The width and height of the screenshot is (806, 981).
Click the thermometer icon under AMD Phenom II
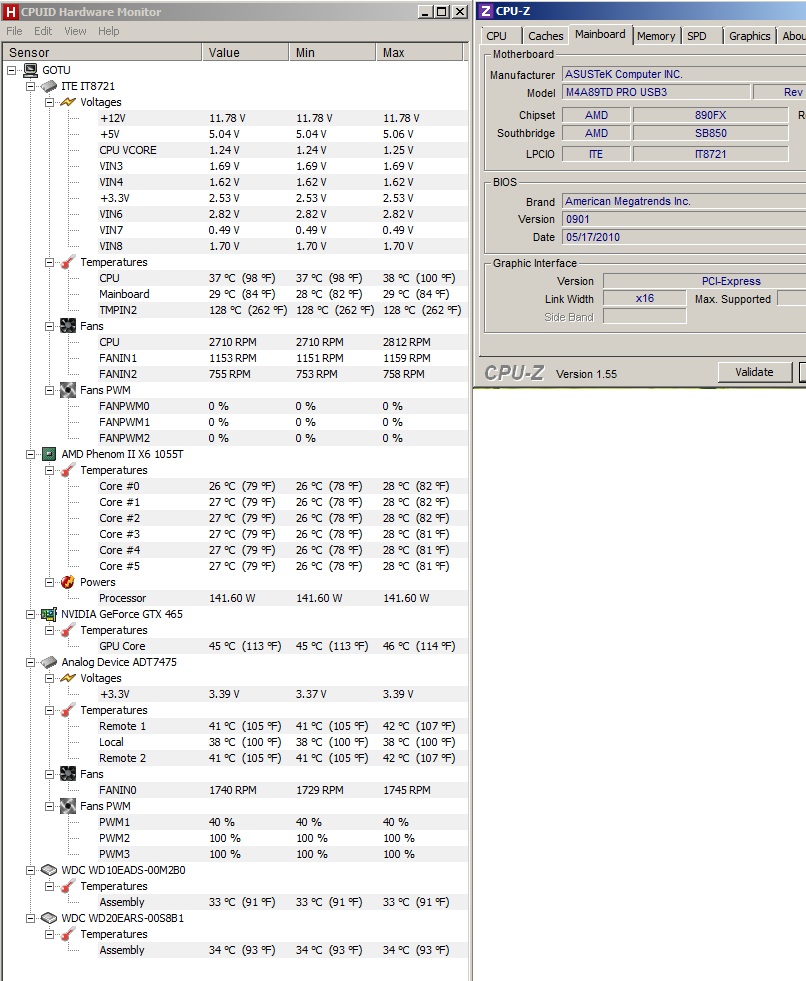click(68, 470)
